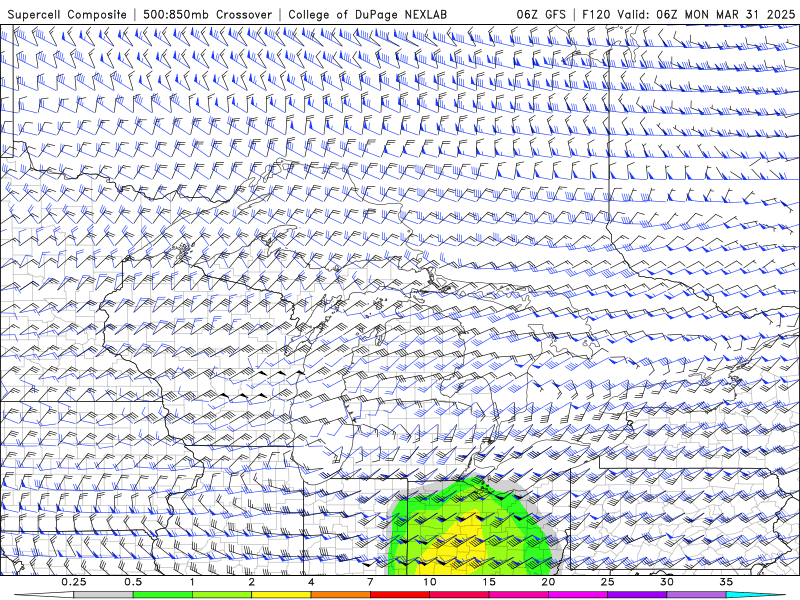
Task: Click the purple color bar segment
Action: [x=637, y=595]
